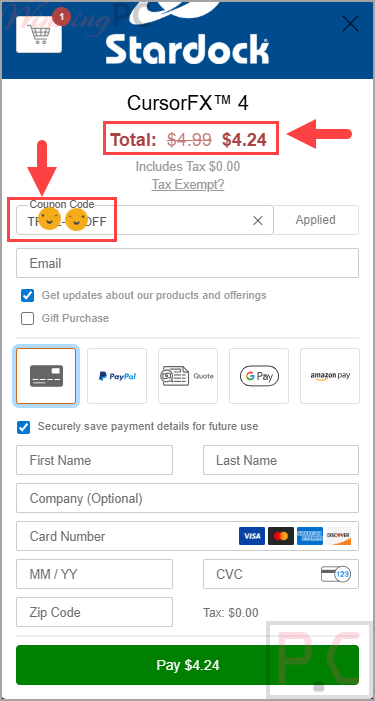Image resolution: width=375 pixels, height=701 pixels.
Task: Click the CVC field
Action: click(281, 574)
